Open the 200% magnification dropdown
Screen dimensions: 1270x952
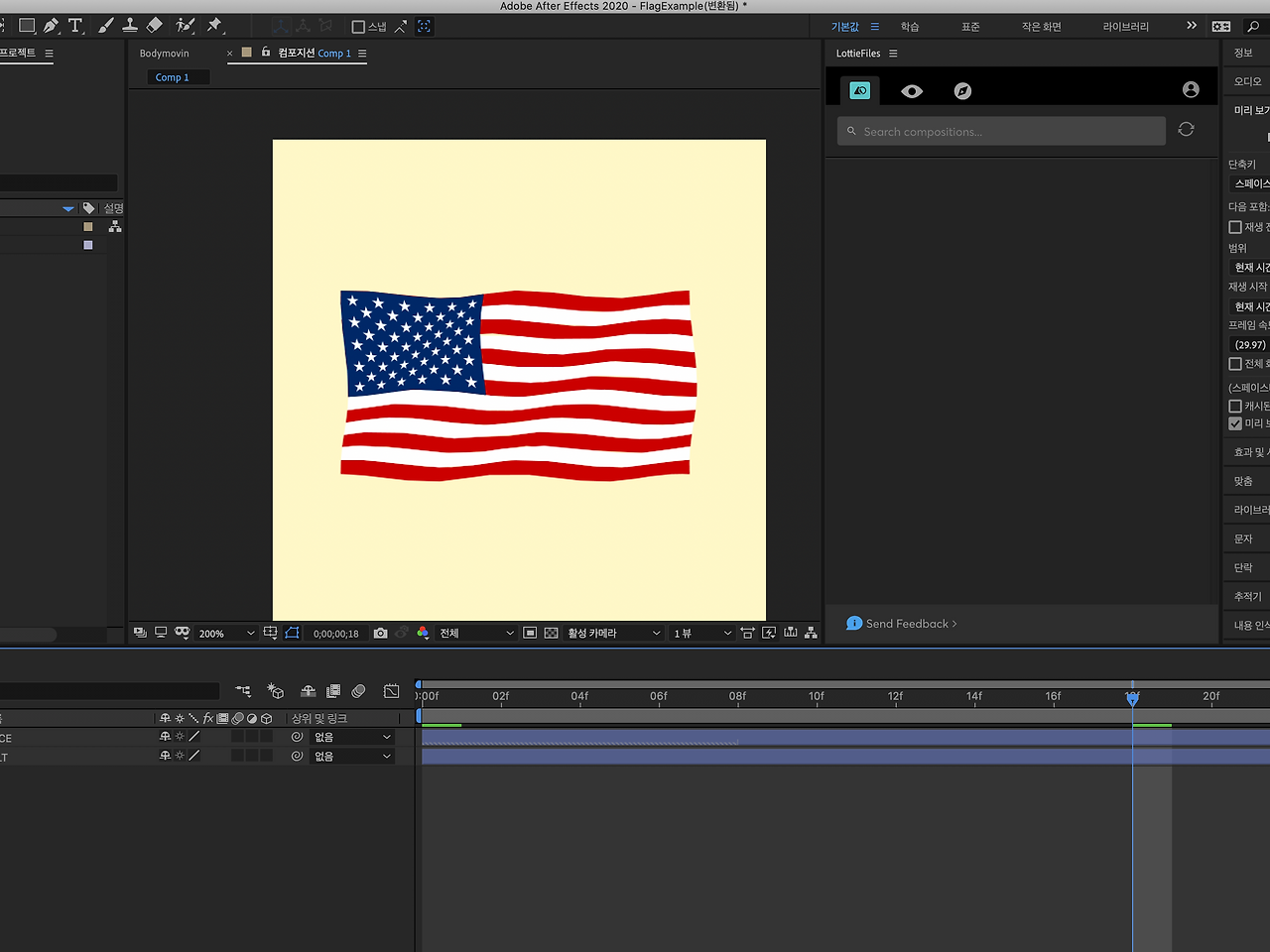226,633
